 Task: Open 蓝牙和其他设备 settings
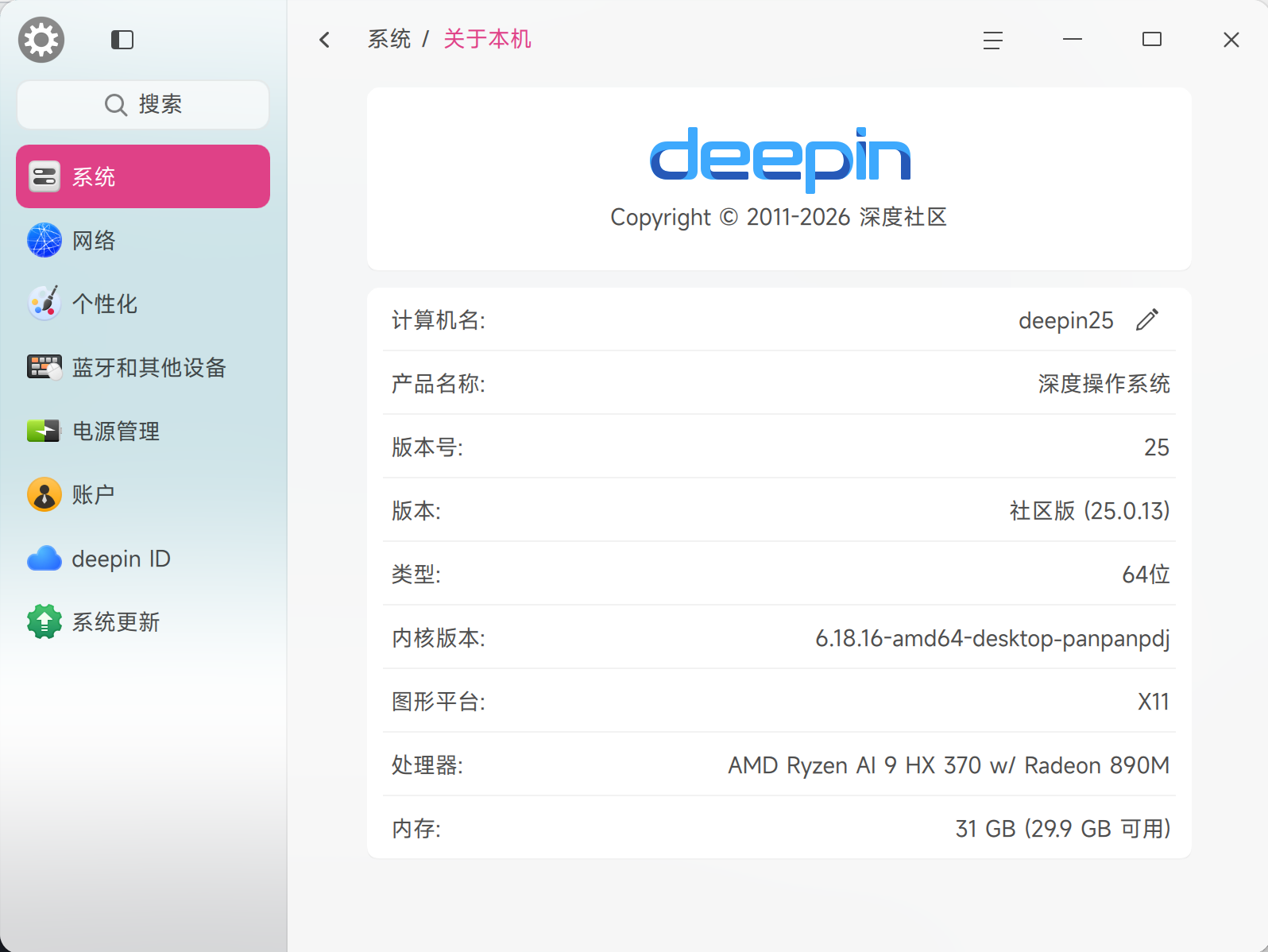pyautogui.click(x=143, y=367)
